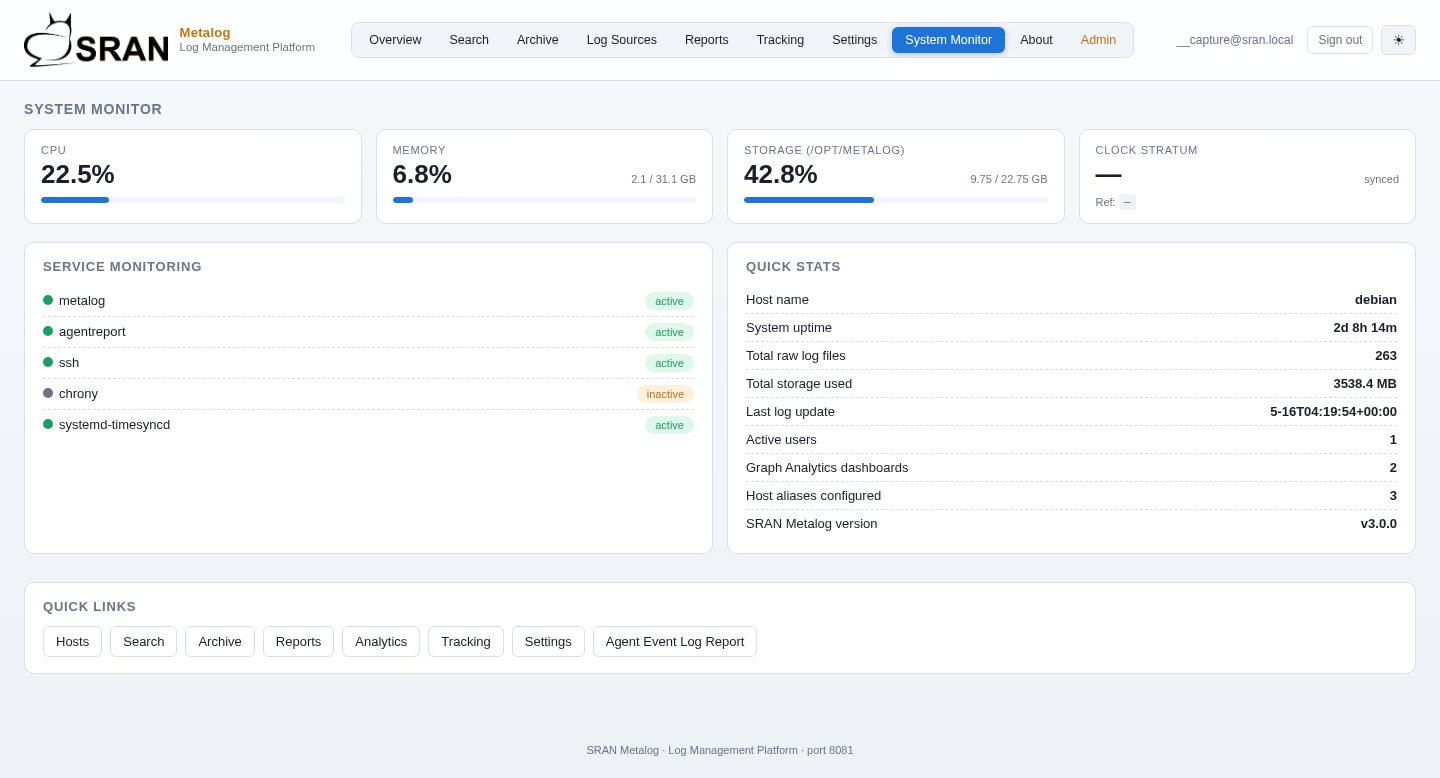
Task: Open the Tracking tab
Action: pos(780,40)
